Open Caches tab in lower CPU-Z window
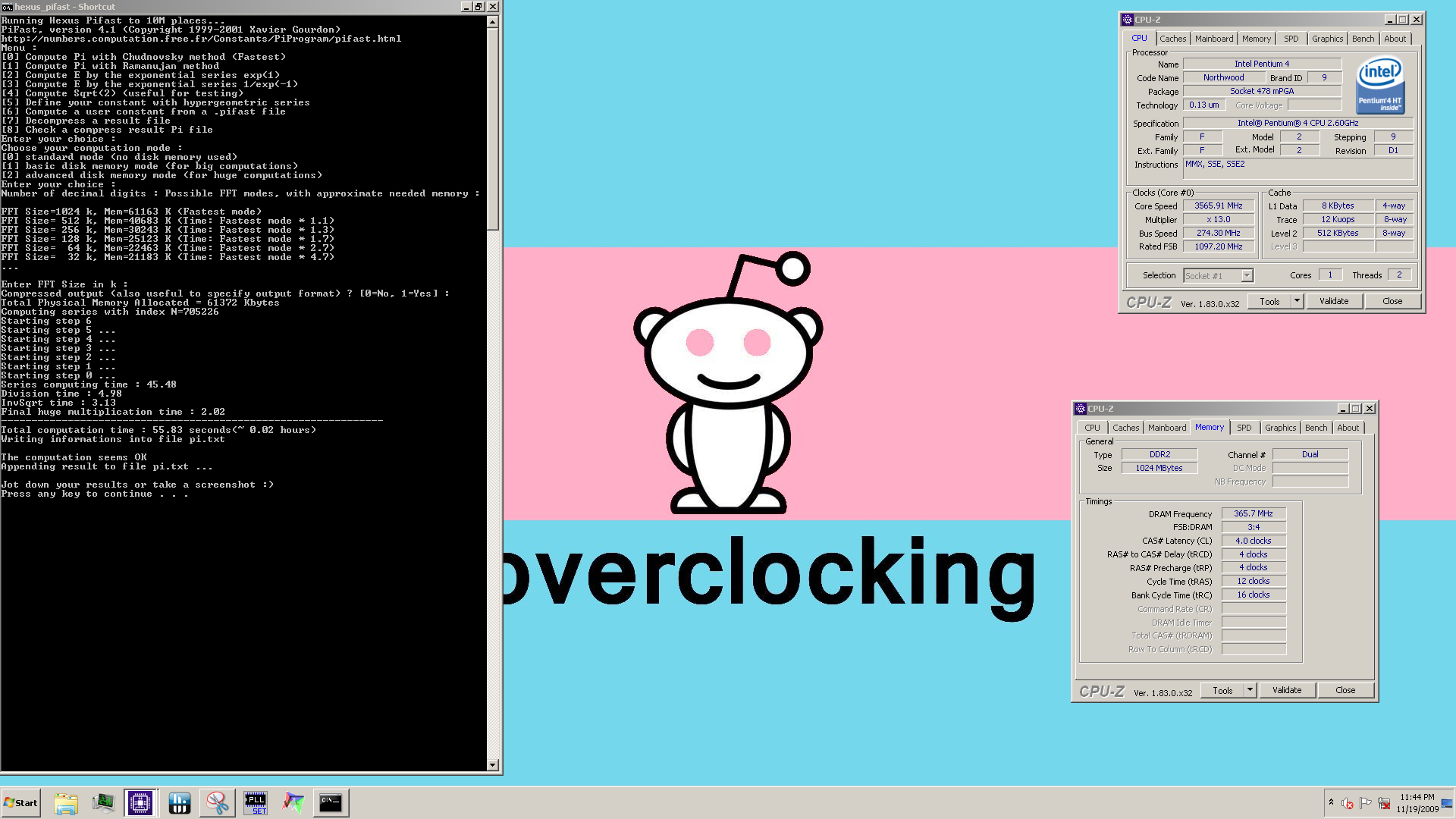This screenshot has height=819, width=1456. pyautogui.click(x=1125, y=428)
